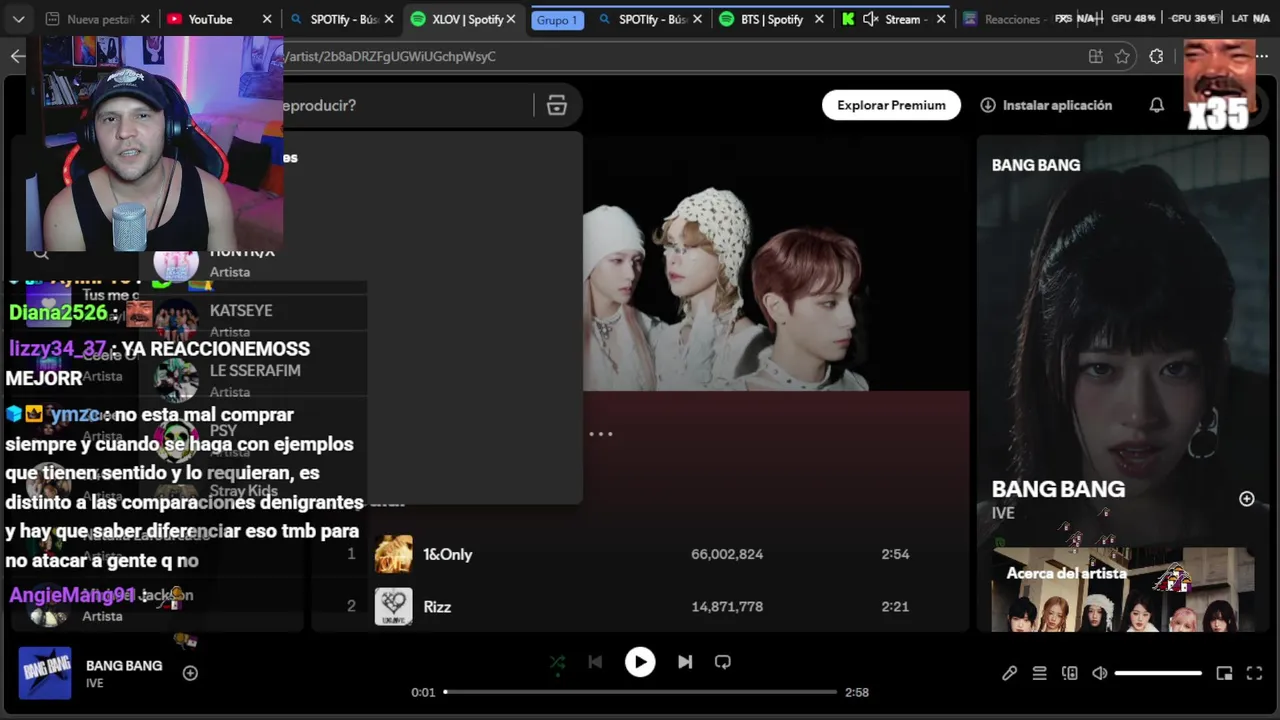Screen dimensions: 1280x720
Task: Open Acerca del artista card
Action: (1123, 590)
